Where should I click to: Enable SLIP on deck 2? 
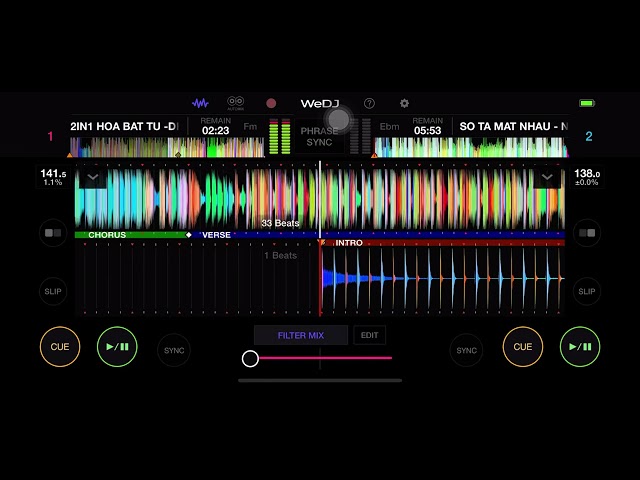pos(587,291)
